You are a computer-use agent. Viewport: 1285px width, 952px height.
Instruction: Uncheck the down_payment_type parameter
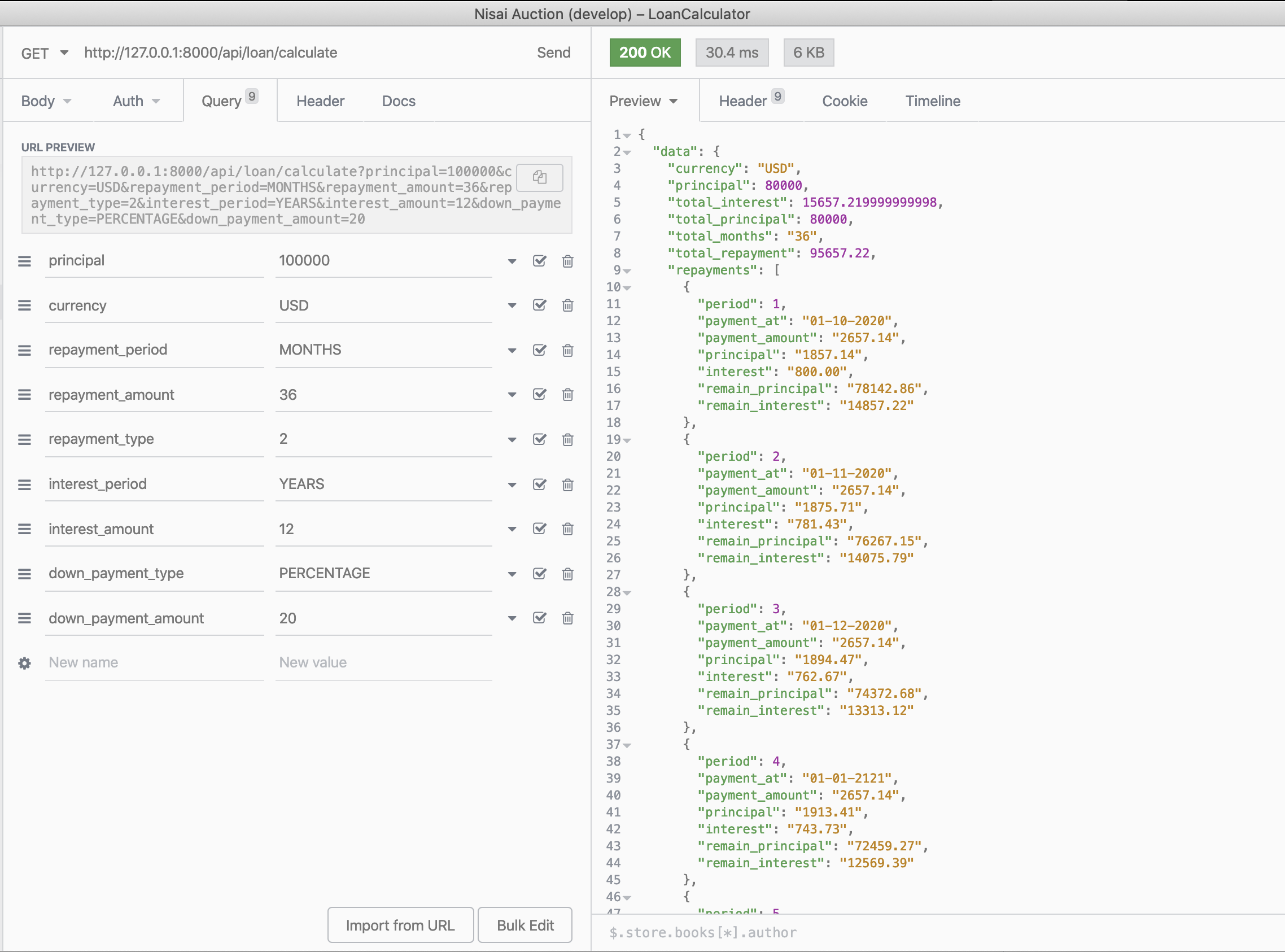[x=539, y=574]
